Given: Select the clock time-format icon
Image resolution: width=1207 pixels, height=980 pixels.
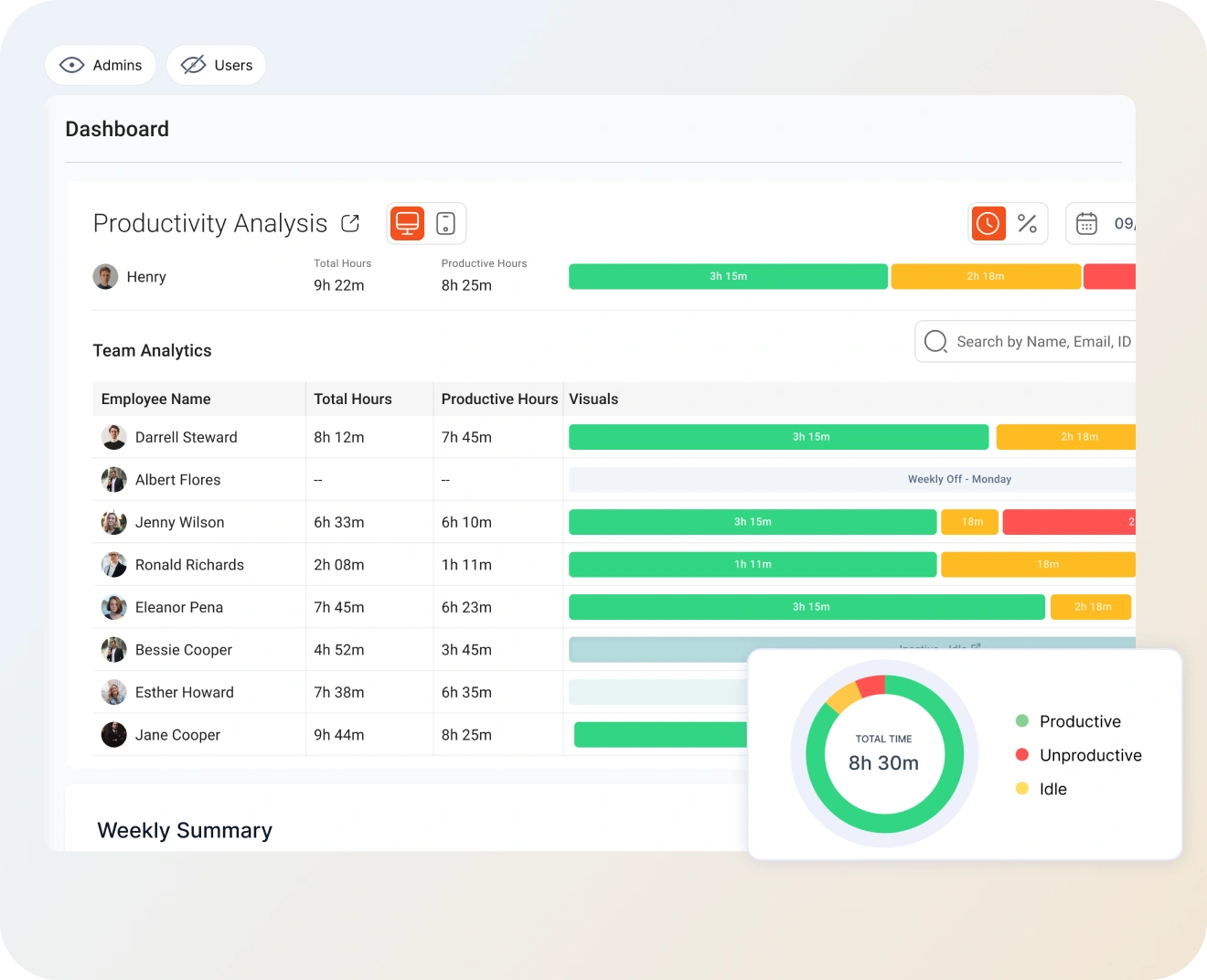Looking at the screenshot, I should tap(988, 223).
